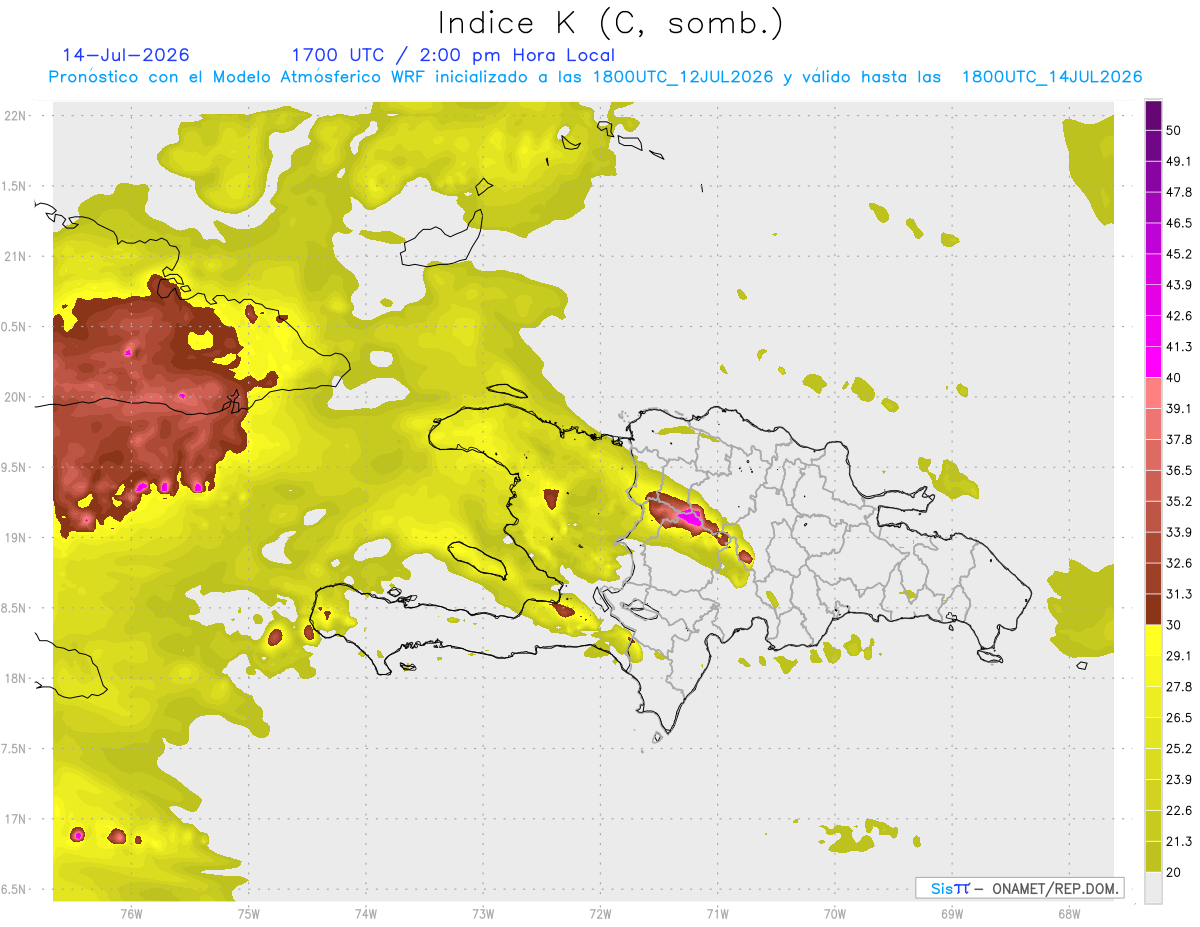Click the '70W' longitude label
This screenshot has width=1200, height=927.
[x=835, y=913]
